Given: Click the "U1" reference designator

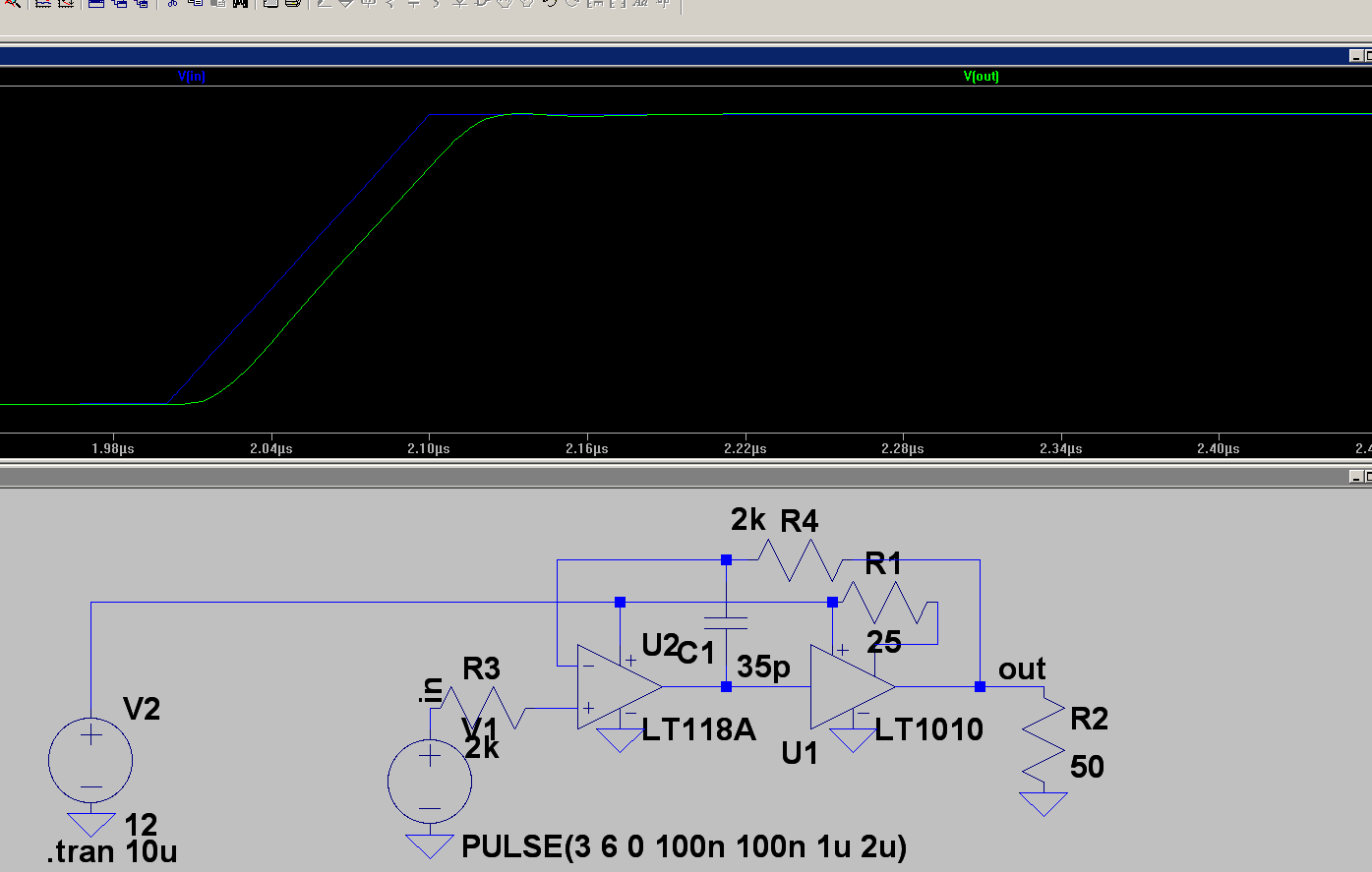Looking at the screenshot, I should click(x=801, y=753).
